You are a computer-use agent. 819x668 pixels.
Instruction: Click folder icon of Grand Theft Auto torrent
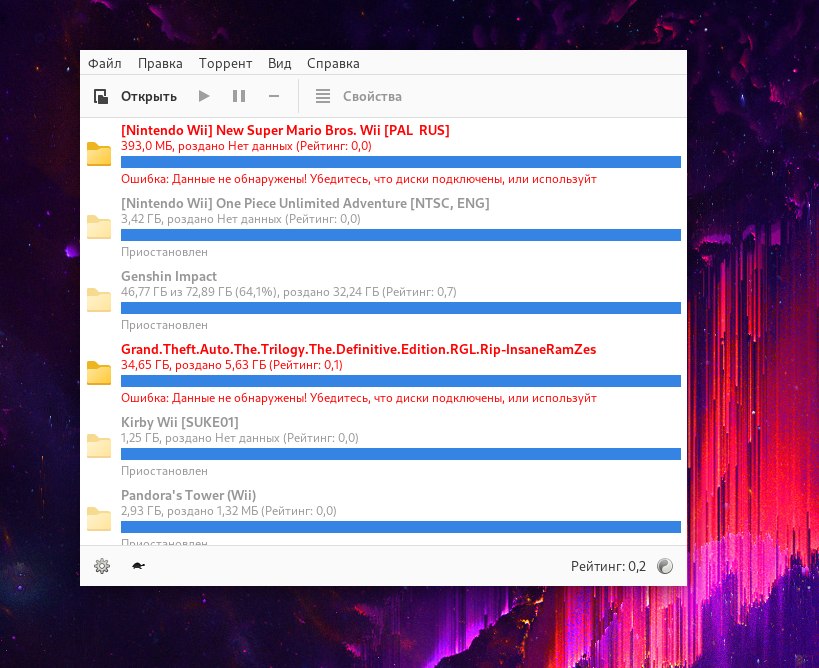coord(99,373)
